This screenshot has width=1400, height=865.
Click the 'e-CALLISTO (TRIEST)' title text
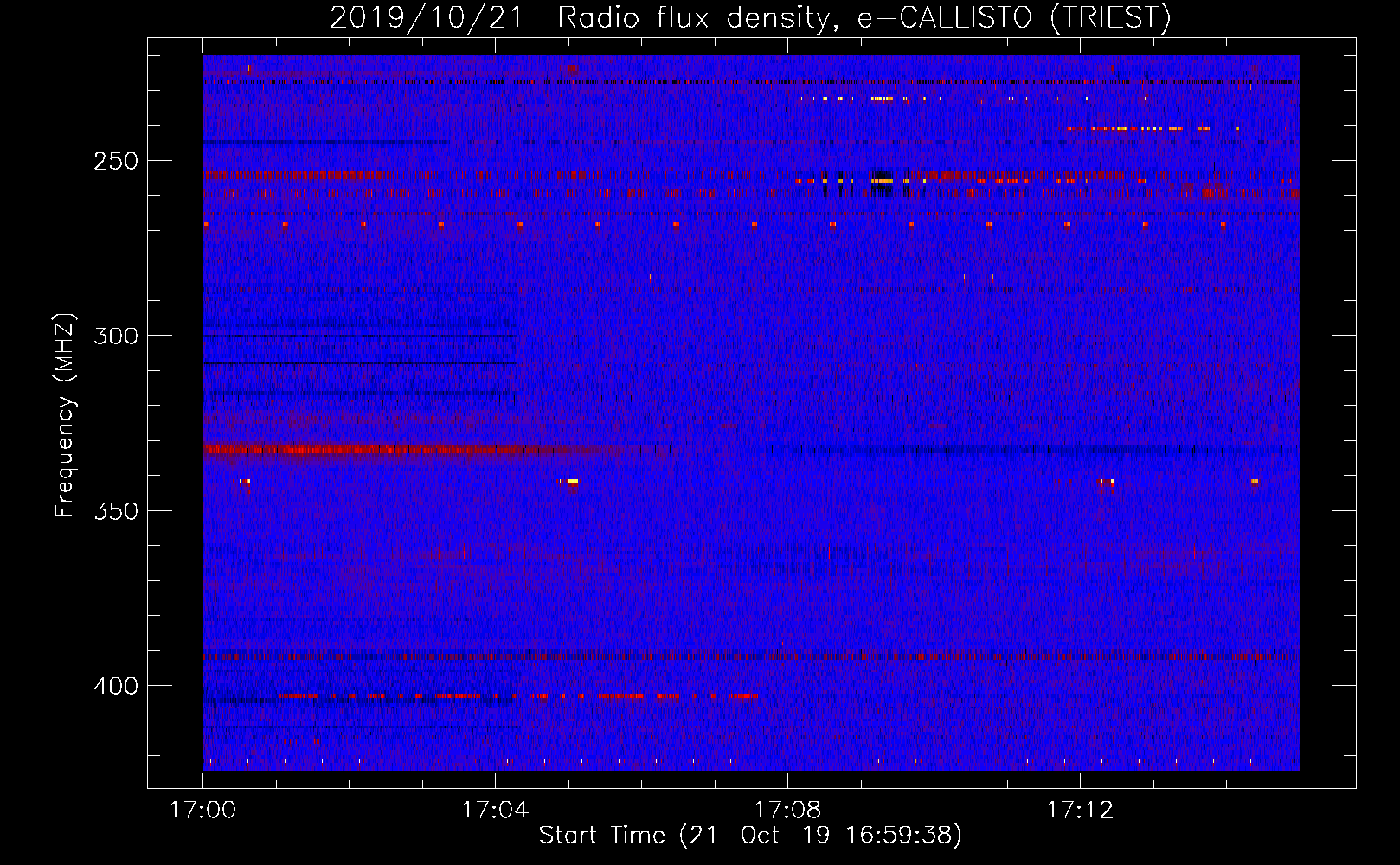[x=1015, y=17]
